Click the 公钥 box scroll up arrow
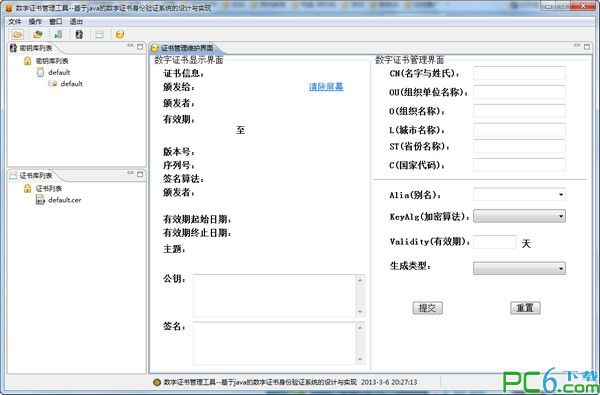Image resolution: width=600 pixels, height=395 pixels. click(x=360, y=280)
